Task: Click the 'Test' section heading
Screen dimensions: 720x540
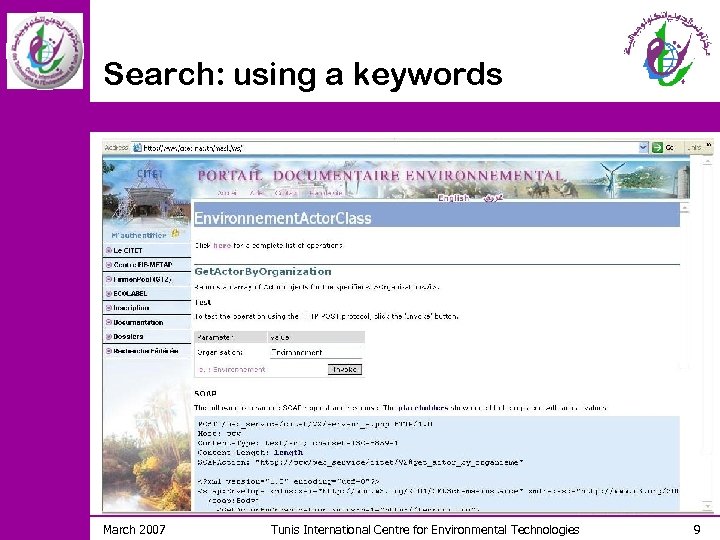Action: click(202, 302)
